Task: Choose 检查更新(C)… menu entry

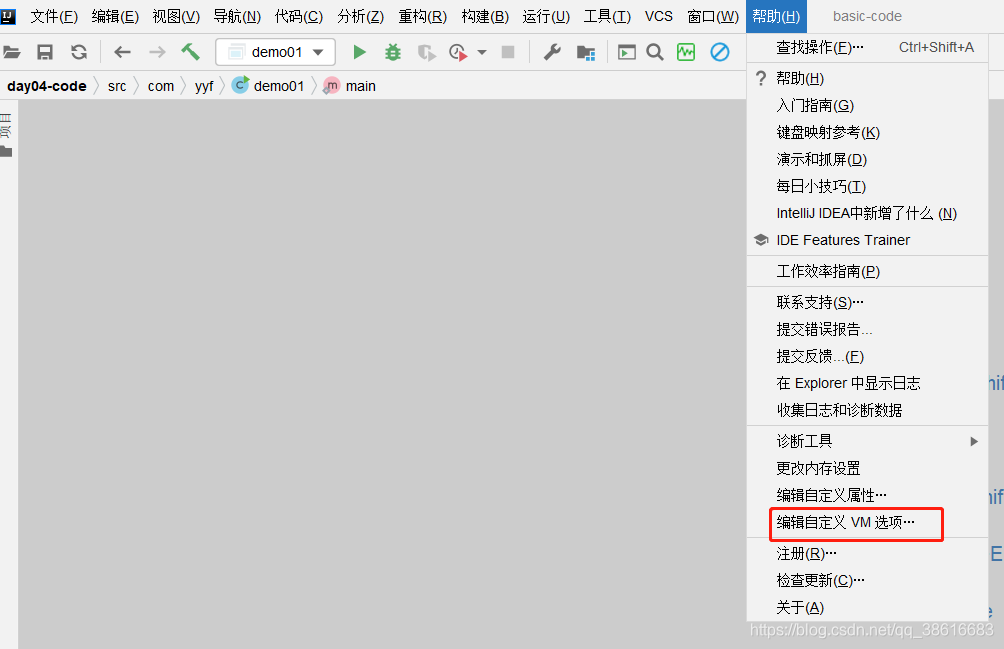Action: [x=867, y=580]
